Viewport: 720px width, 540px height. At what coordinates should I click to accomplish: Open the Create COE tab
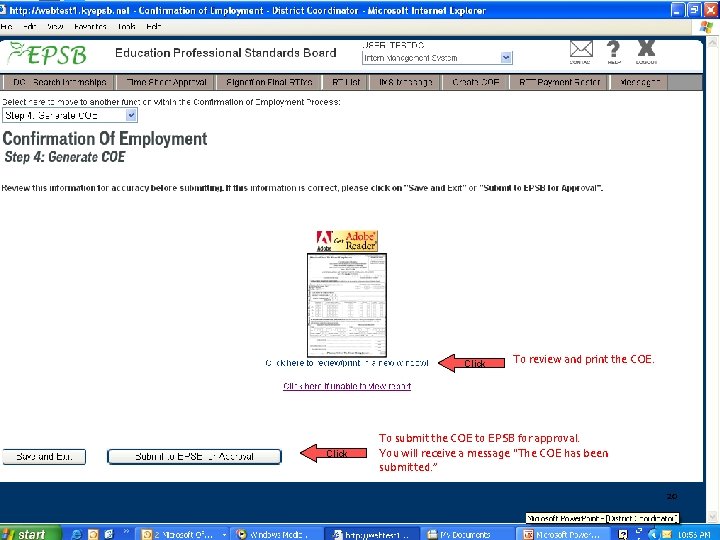pyautogui.click(x=476, y=82)
